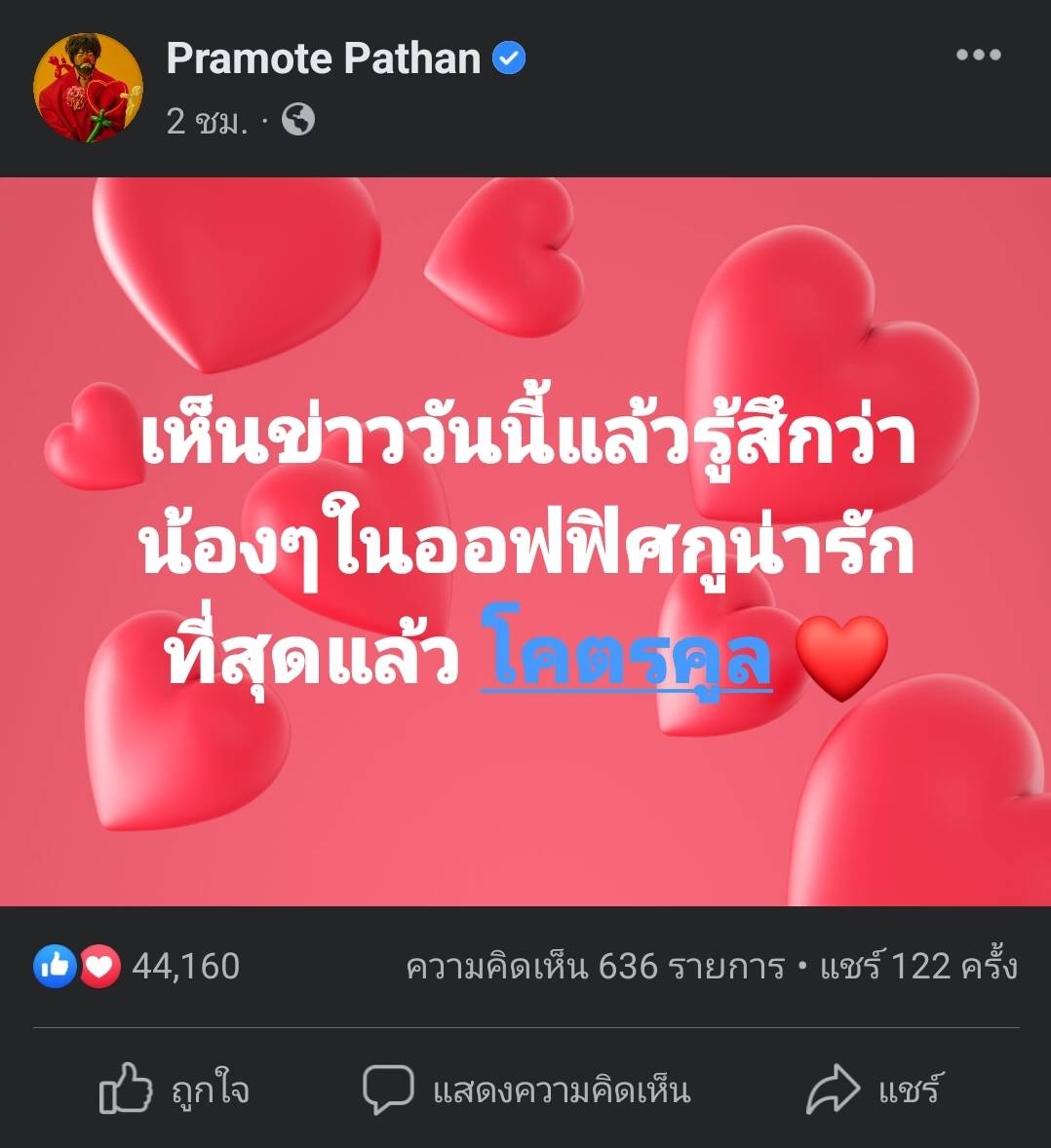Screen dimensions: 1051x1148
Task: Open the 636 comments count
Action: point(596,967)
